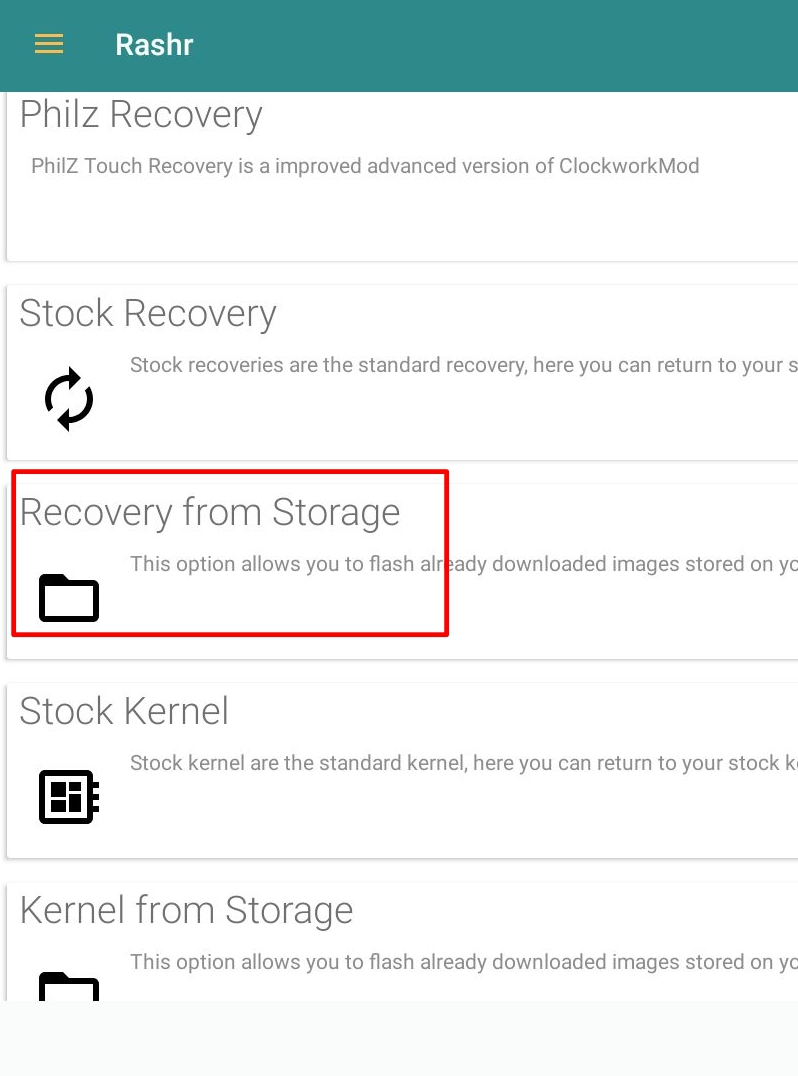This screenshot has height=1076, width=798.
Task: Open the Stock Recovery heading
Action: (x=148, y=314)
